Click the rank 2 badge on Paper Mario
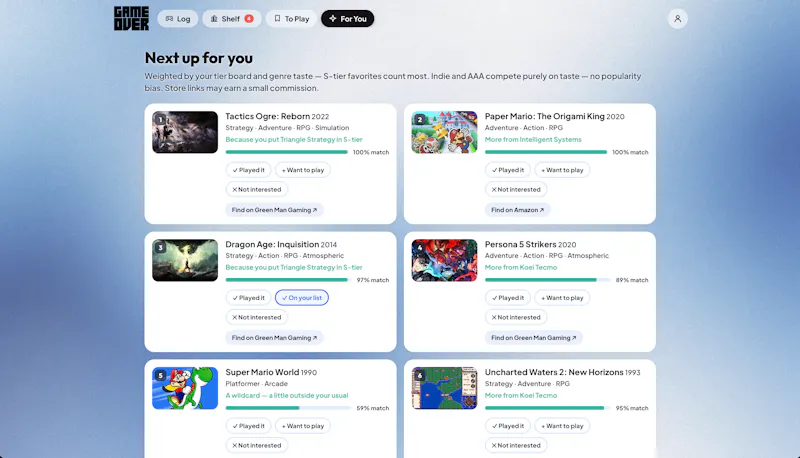 coord(420,120)
